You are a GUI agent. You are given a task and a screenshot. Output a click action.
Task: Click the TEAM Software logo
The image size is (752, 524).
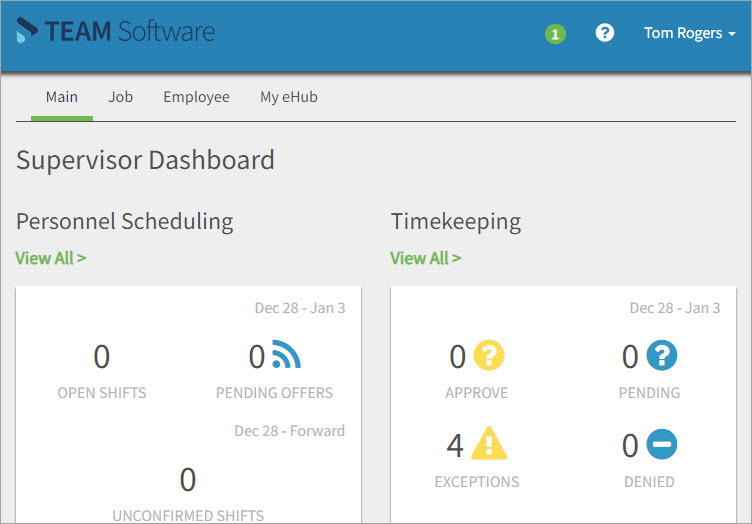[116, 32]
